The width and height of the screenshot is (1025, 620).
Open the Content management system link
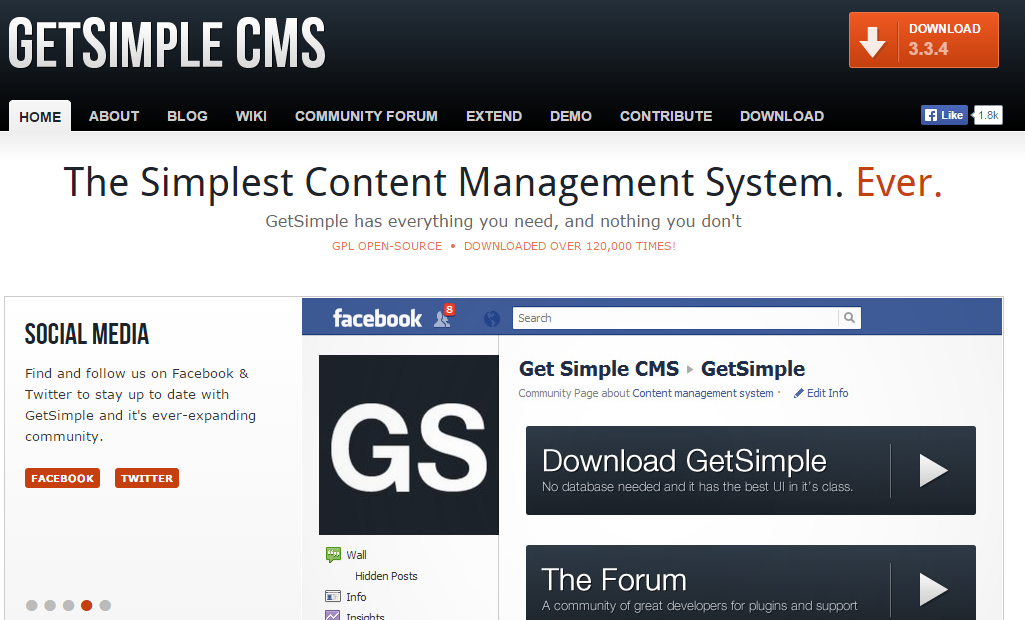click(703, 393)
